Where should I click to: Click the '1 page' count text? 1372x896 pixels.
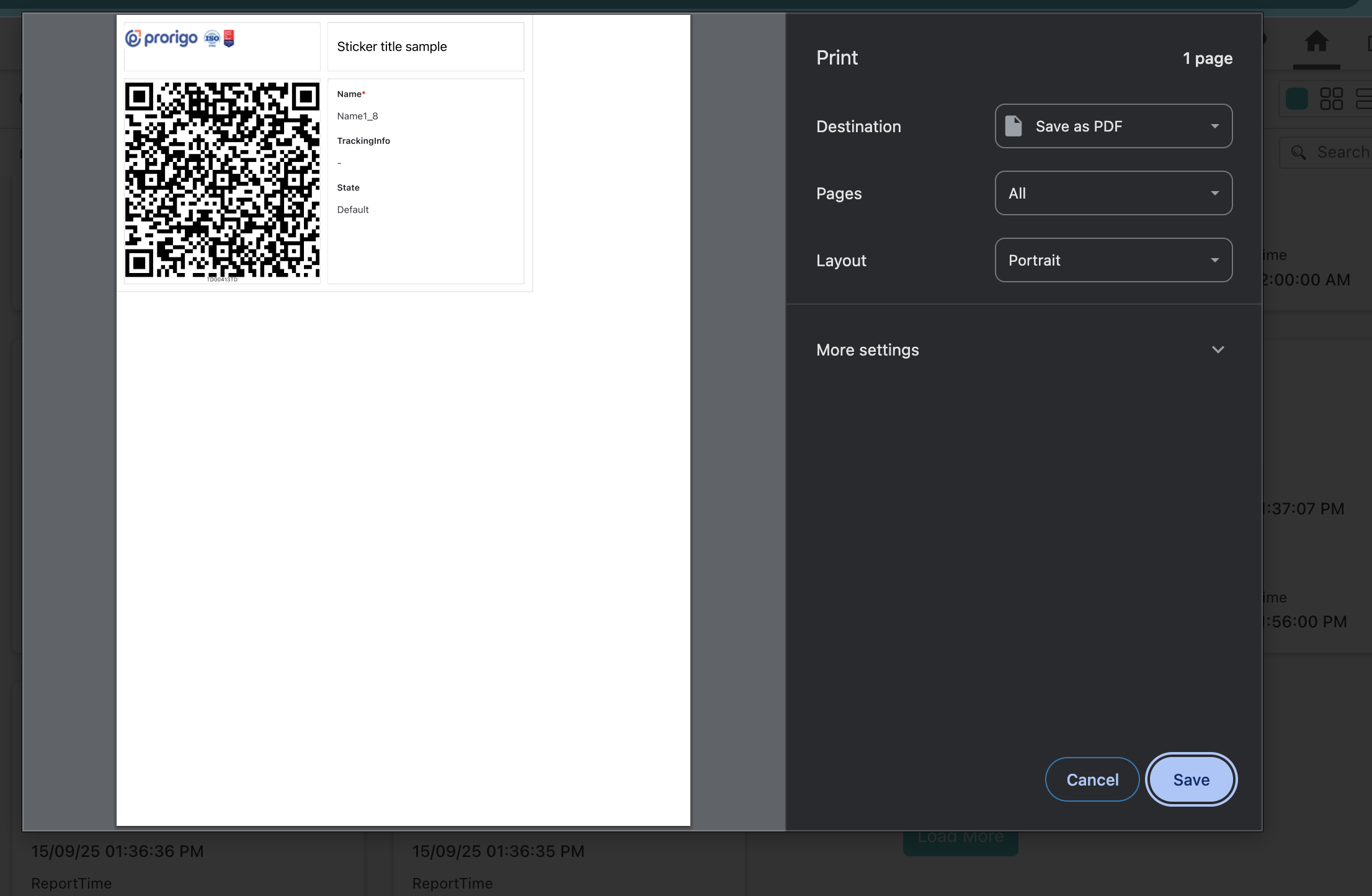click(x=1207, y=58)
